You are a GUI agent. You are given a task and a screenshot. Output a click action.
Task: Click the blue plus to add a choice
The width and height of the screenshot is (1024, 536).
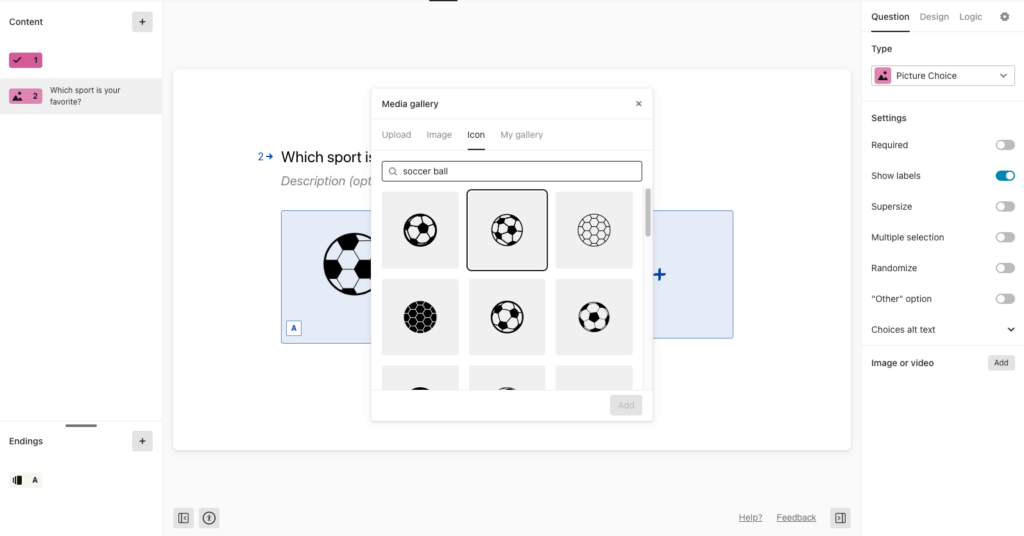click(660, 274)
